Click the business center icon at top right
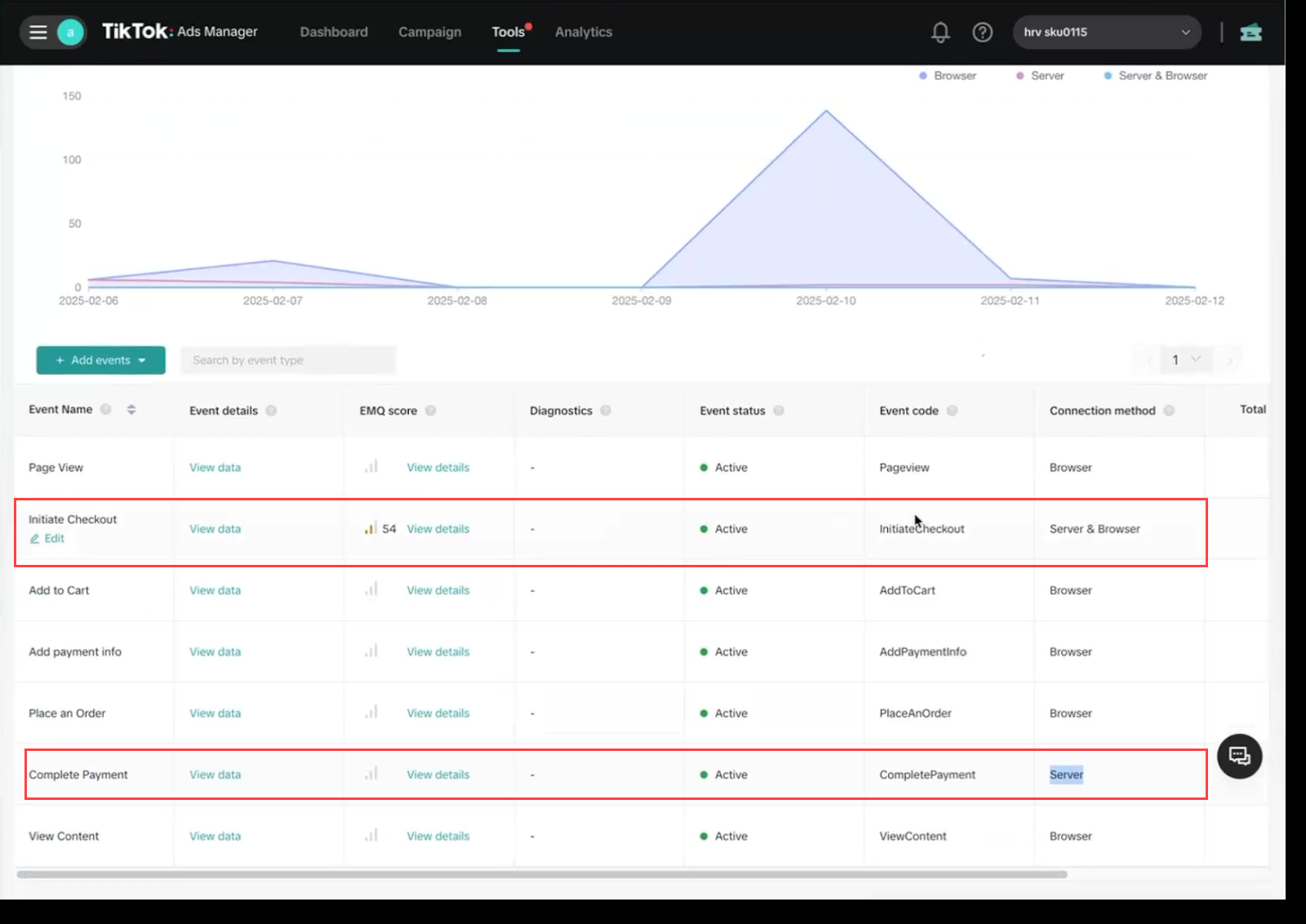Image resolution: width=1306 pixels, height=924 pixels. pos(1250,33)
